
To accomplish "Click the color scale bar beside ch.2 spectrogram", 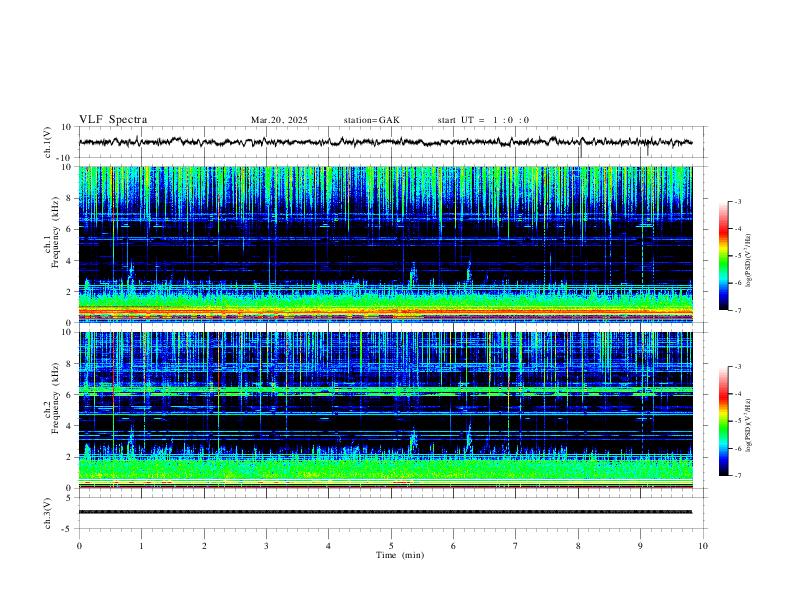I will 724,421.
